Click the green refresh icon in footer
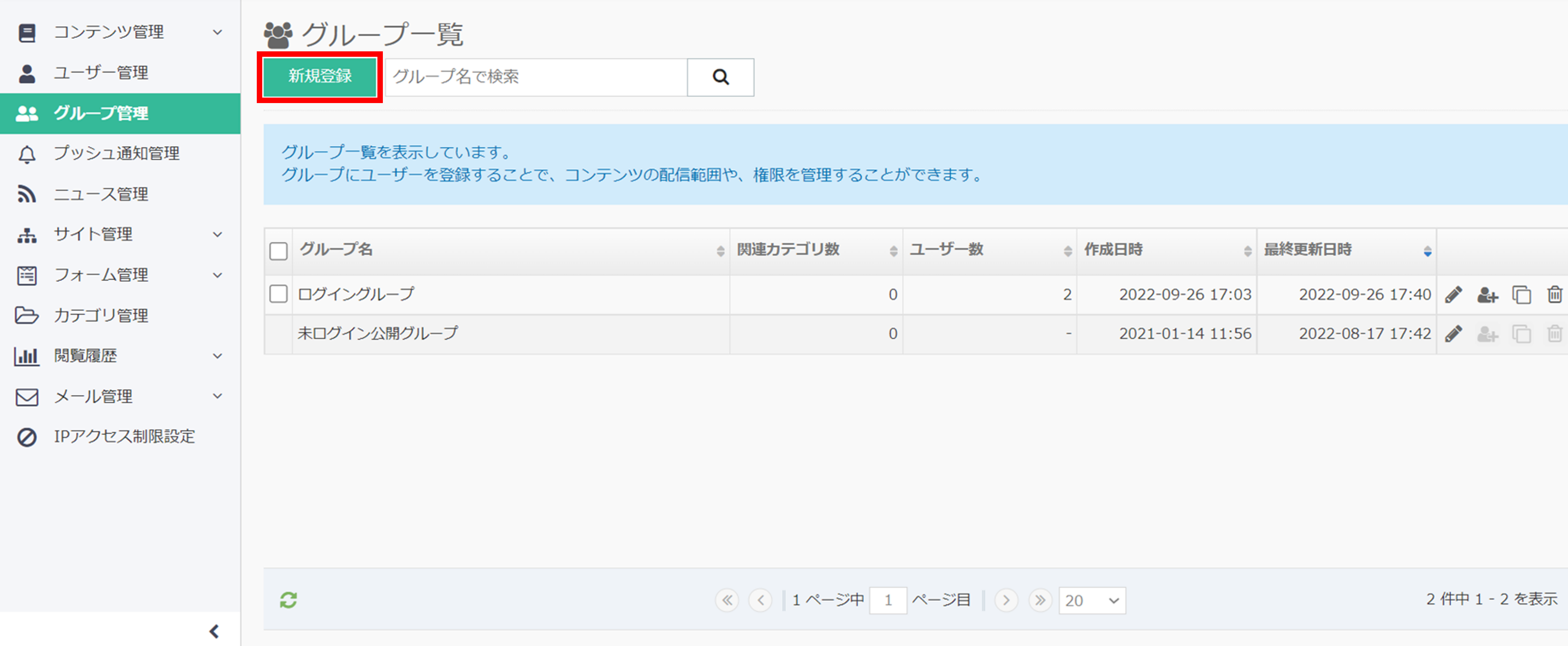Viewport: 1568px width, 646px height. pyautogui.click(x=289, y=600)
